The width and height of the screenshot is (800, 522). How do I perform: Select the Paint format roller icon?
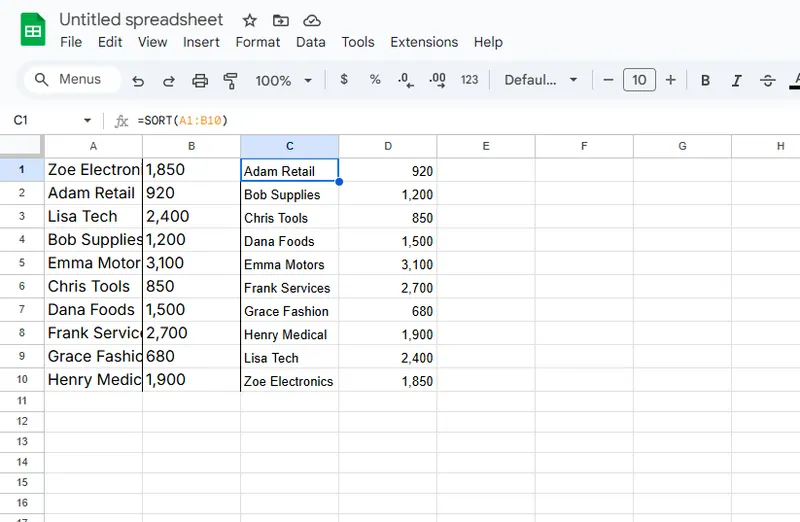[231, 80]
